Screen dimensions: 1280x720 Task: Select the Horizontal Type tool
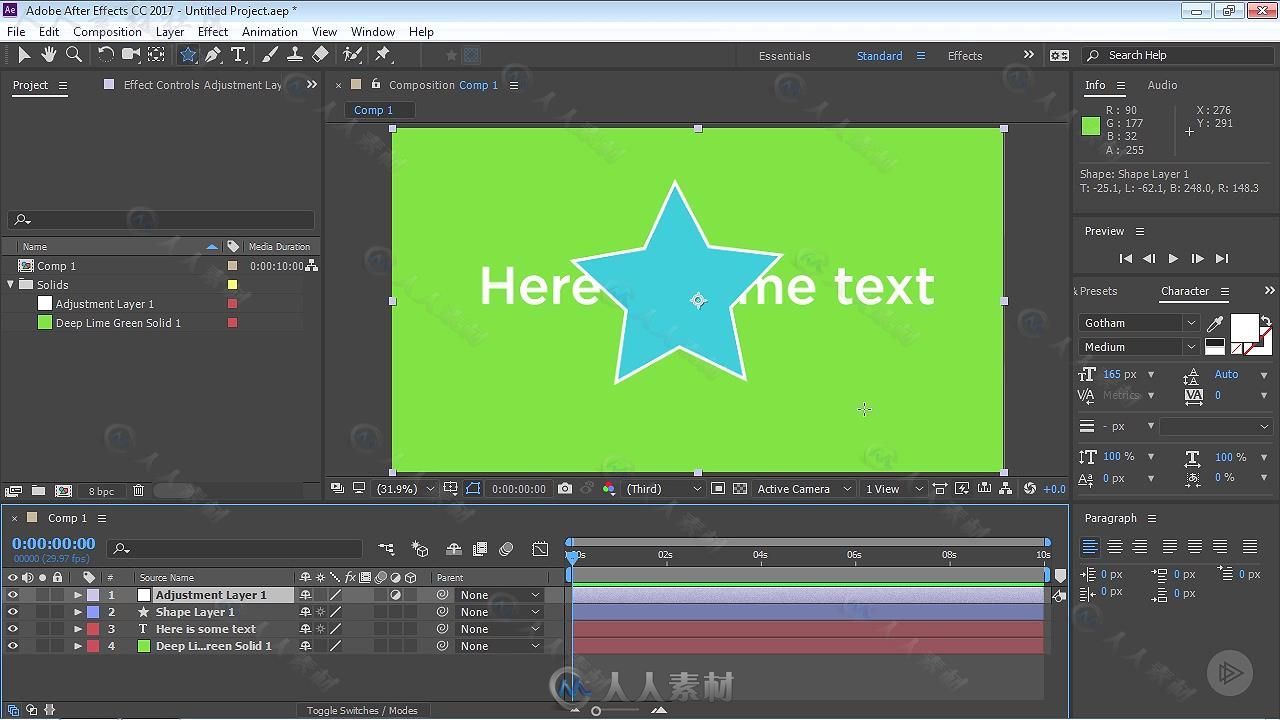pos(238,55)
